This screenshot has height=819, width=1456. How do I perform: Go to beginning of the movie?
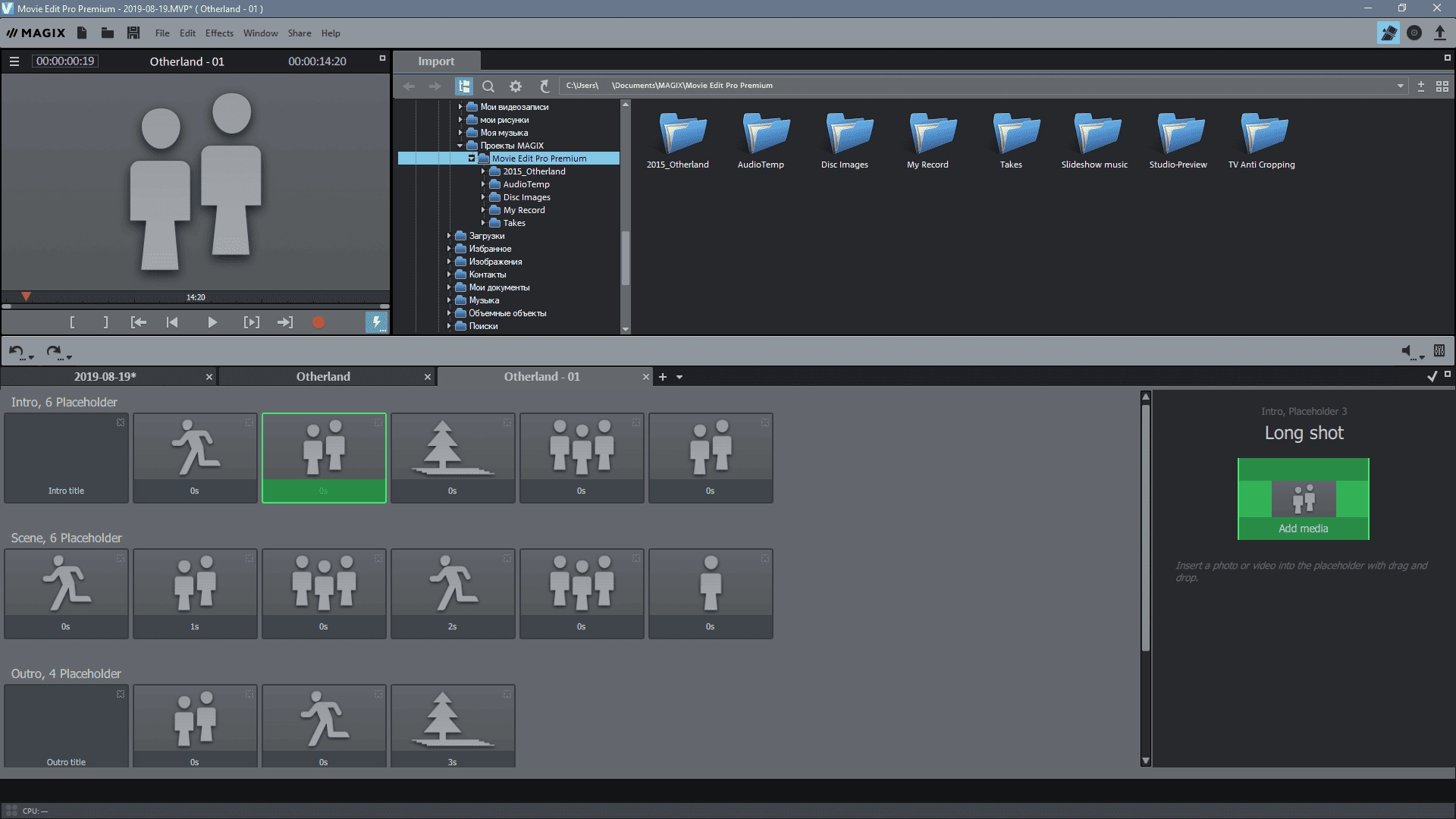pos(172,322)
